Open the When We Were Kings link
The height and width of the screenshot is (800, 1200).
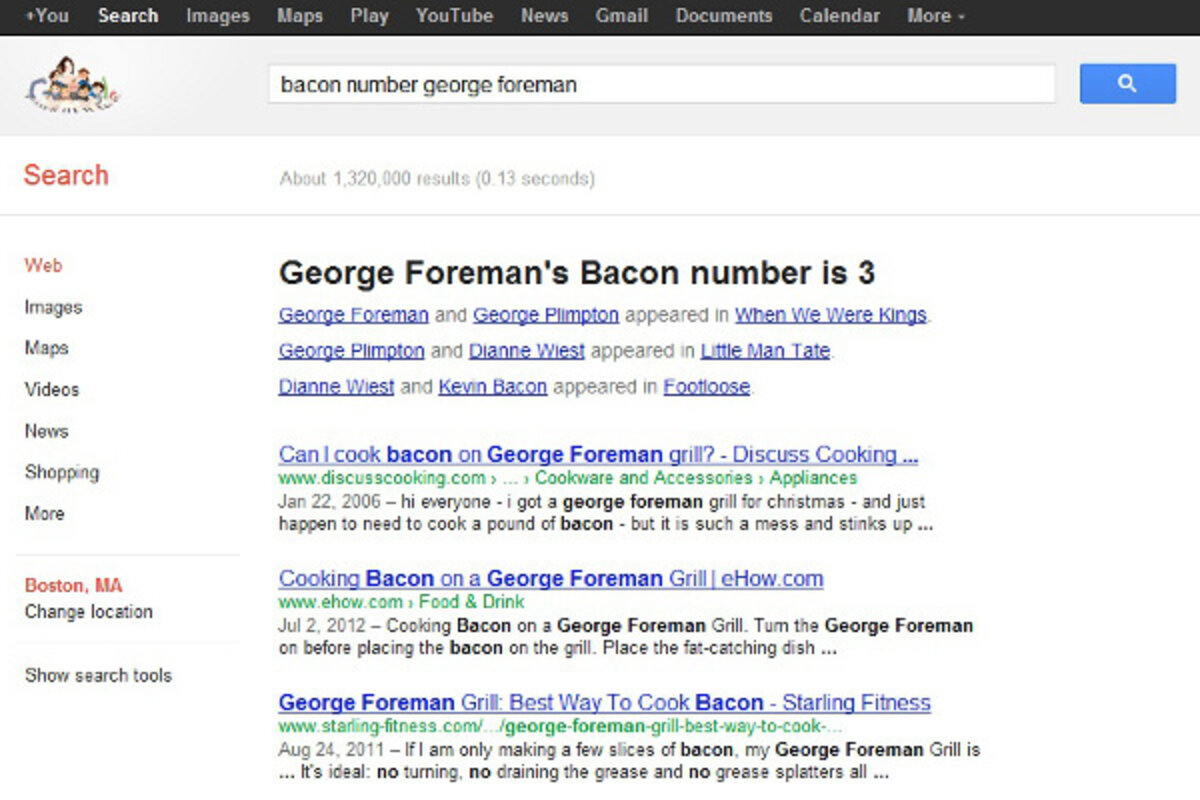(831, 315)
